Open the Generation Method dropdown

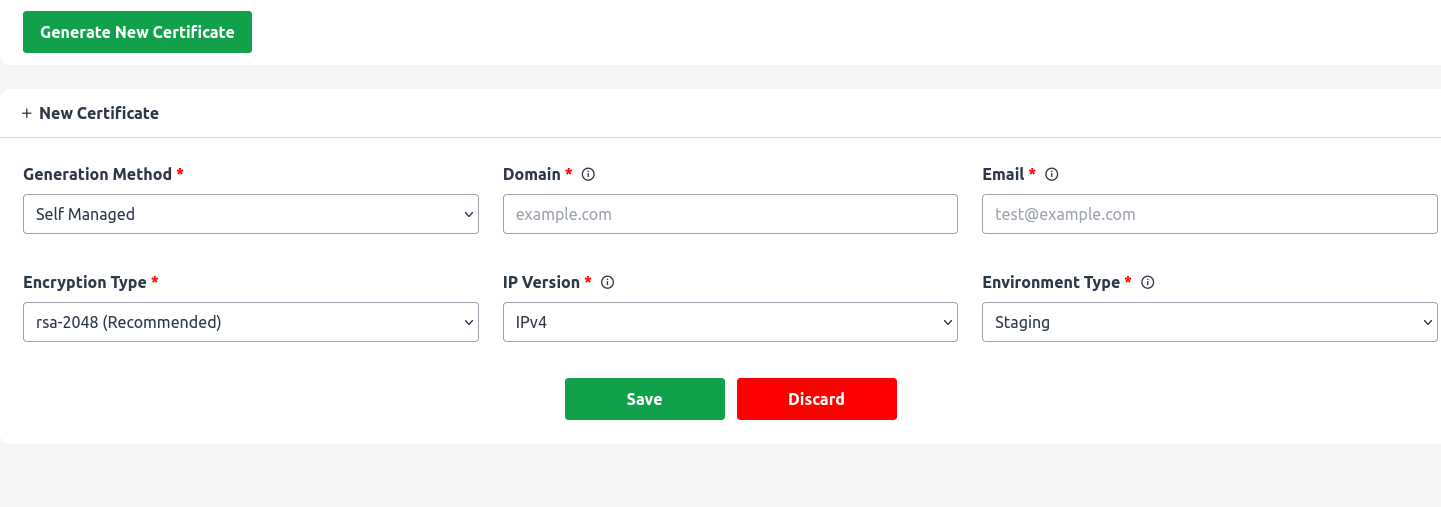[x=251, y=214]
